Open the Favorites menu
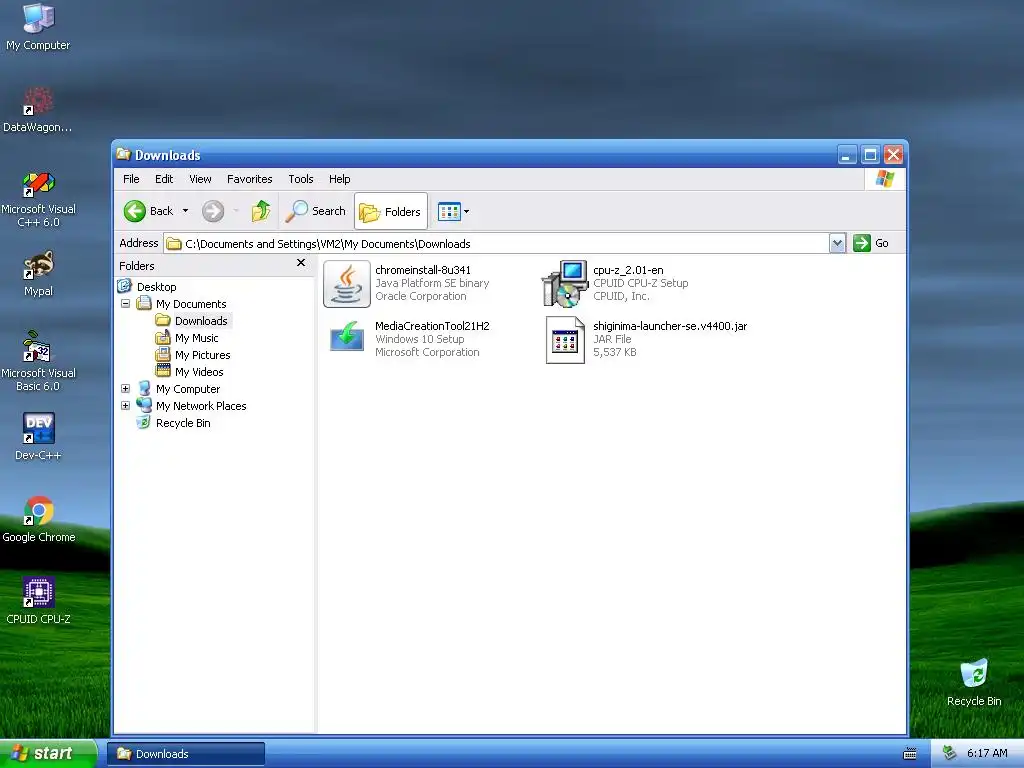 [249, 179]
